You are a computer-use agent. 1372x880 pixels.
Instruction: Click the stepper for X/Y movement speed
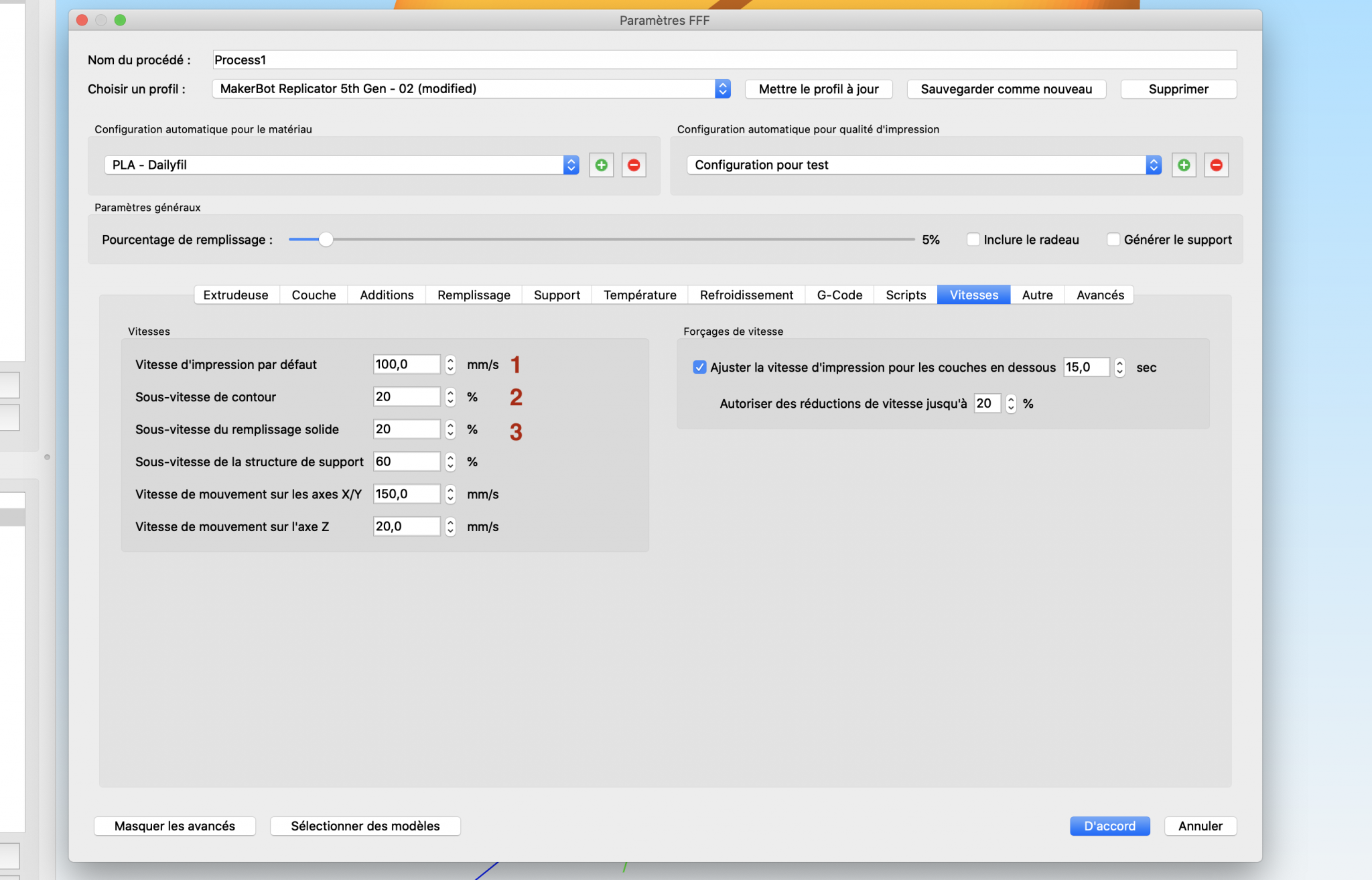(450, 494)
